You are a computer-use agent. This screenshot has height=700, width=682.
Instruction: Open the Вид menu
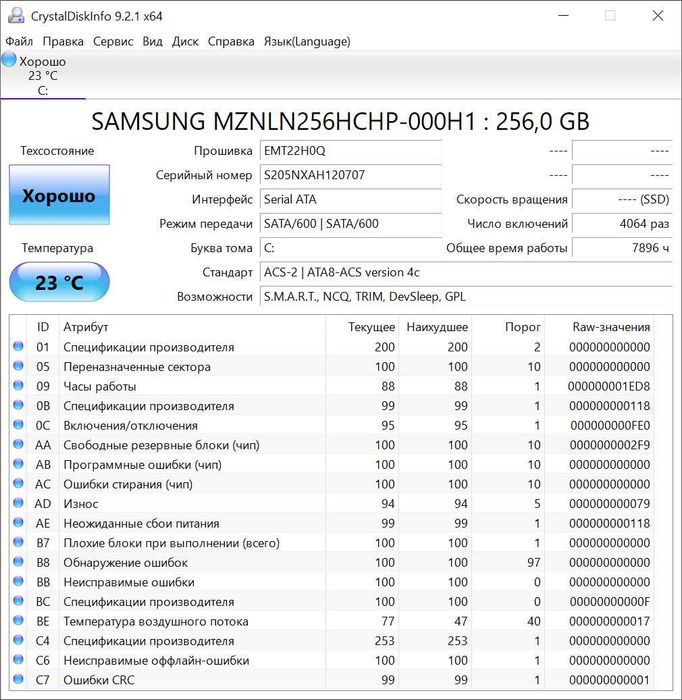[152, 42]
